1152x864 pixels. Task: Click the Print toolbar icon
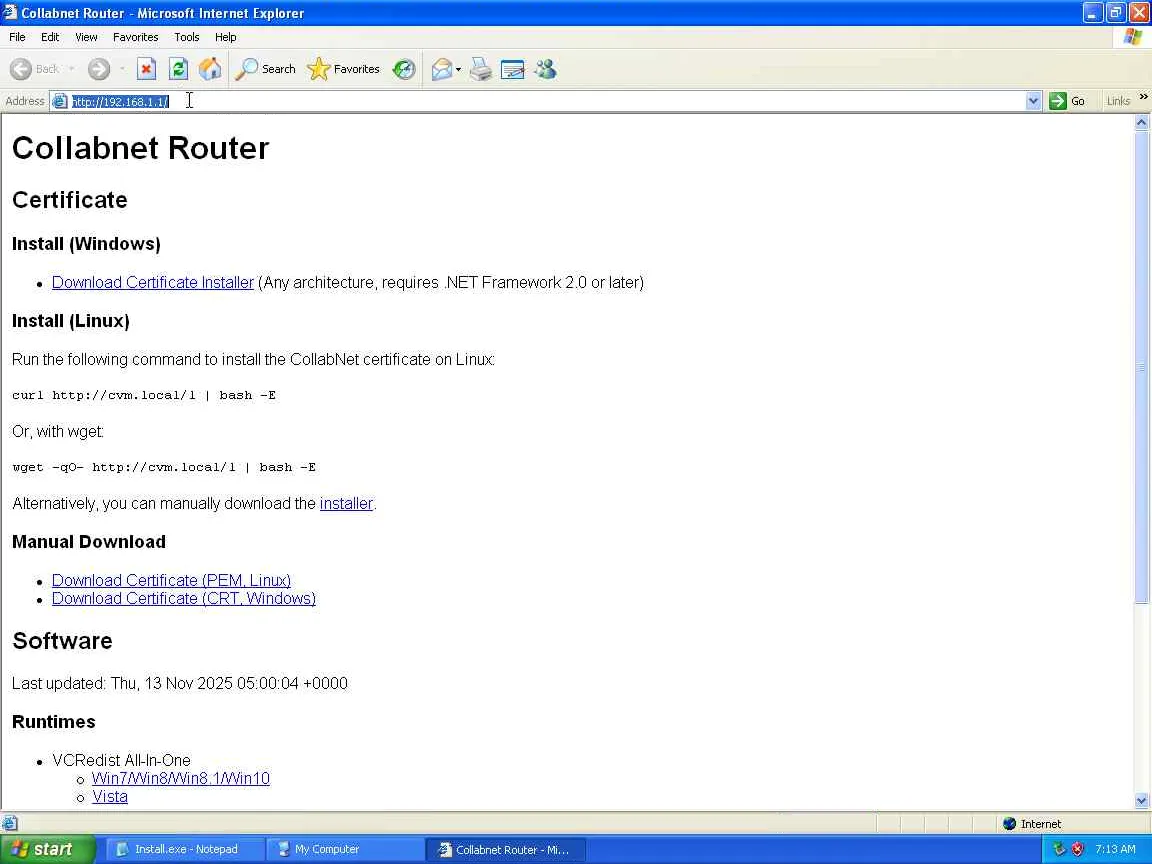480,69
